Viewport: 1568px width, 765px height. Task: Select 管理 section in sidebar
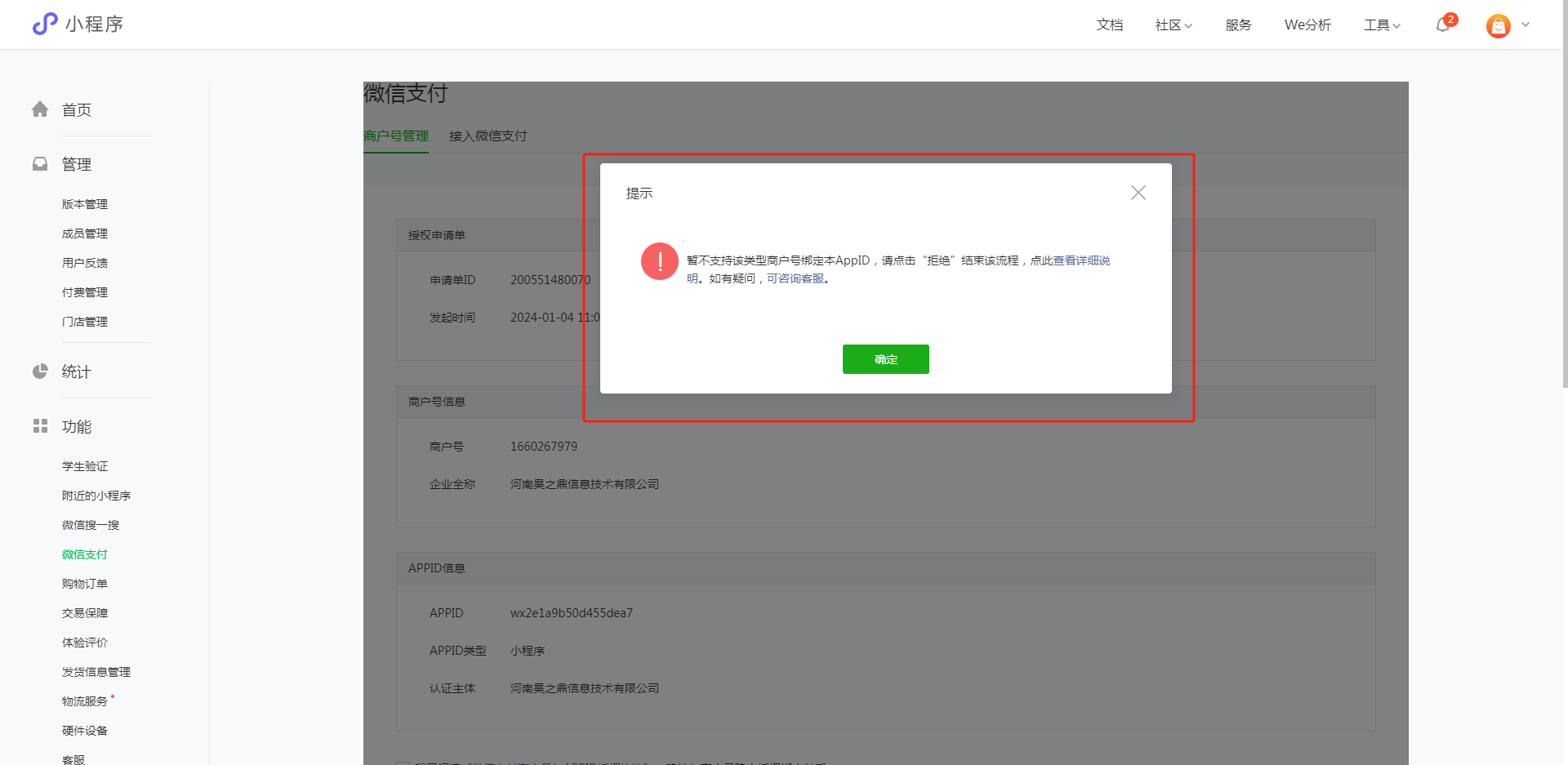click(x=77, y=165)
